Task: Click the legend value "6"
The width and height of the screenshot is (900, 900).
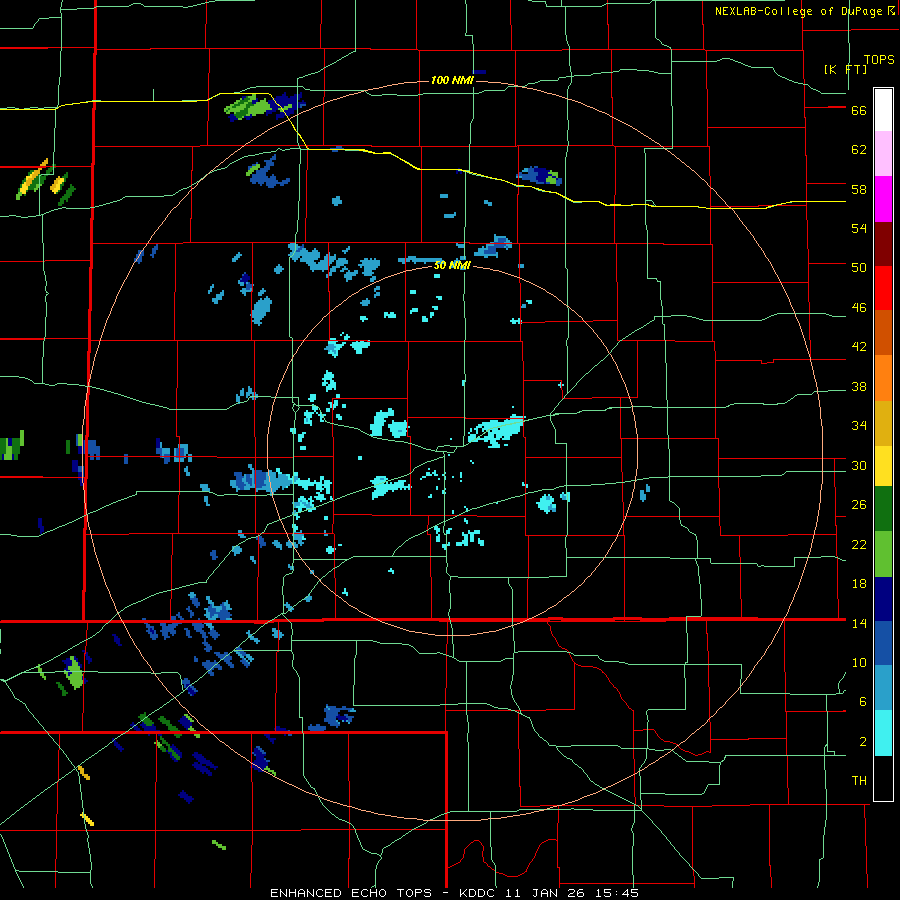Action: [x=863, y=702]
